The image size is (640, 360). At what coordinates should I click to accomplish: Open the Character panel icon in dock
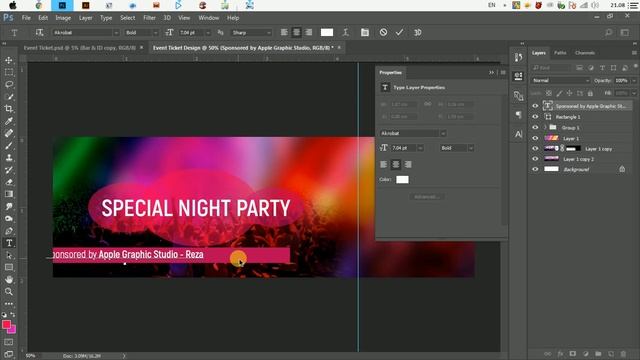tap(518, 134)
